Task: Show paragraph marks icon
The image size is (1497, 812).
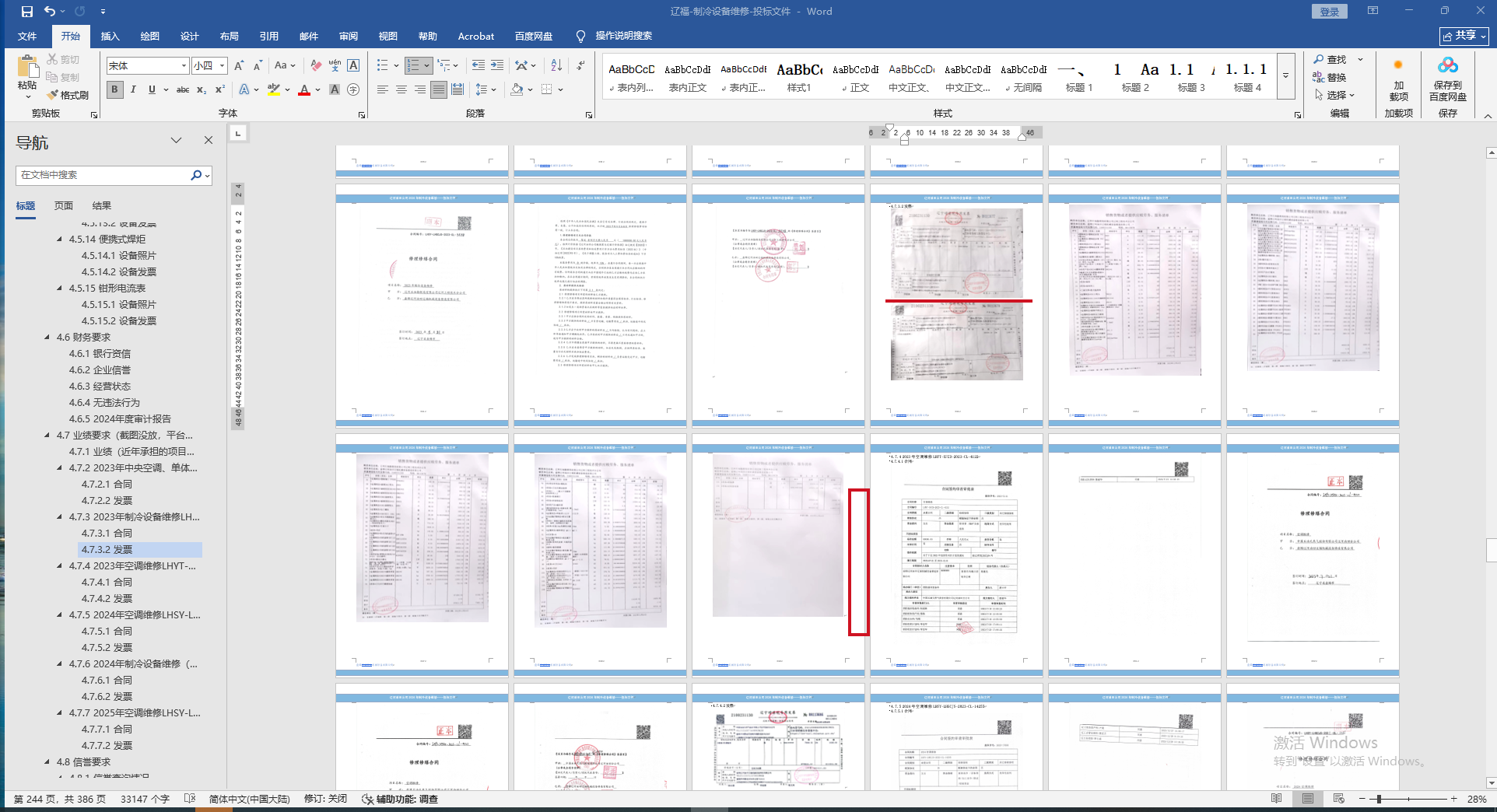Action: point(581,66)
